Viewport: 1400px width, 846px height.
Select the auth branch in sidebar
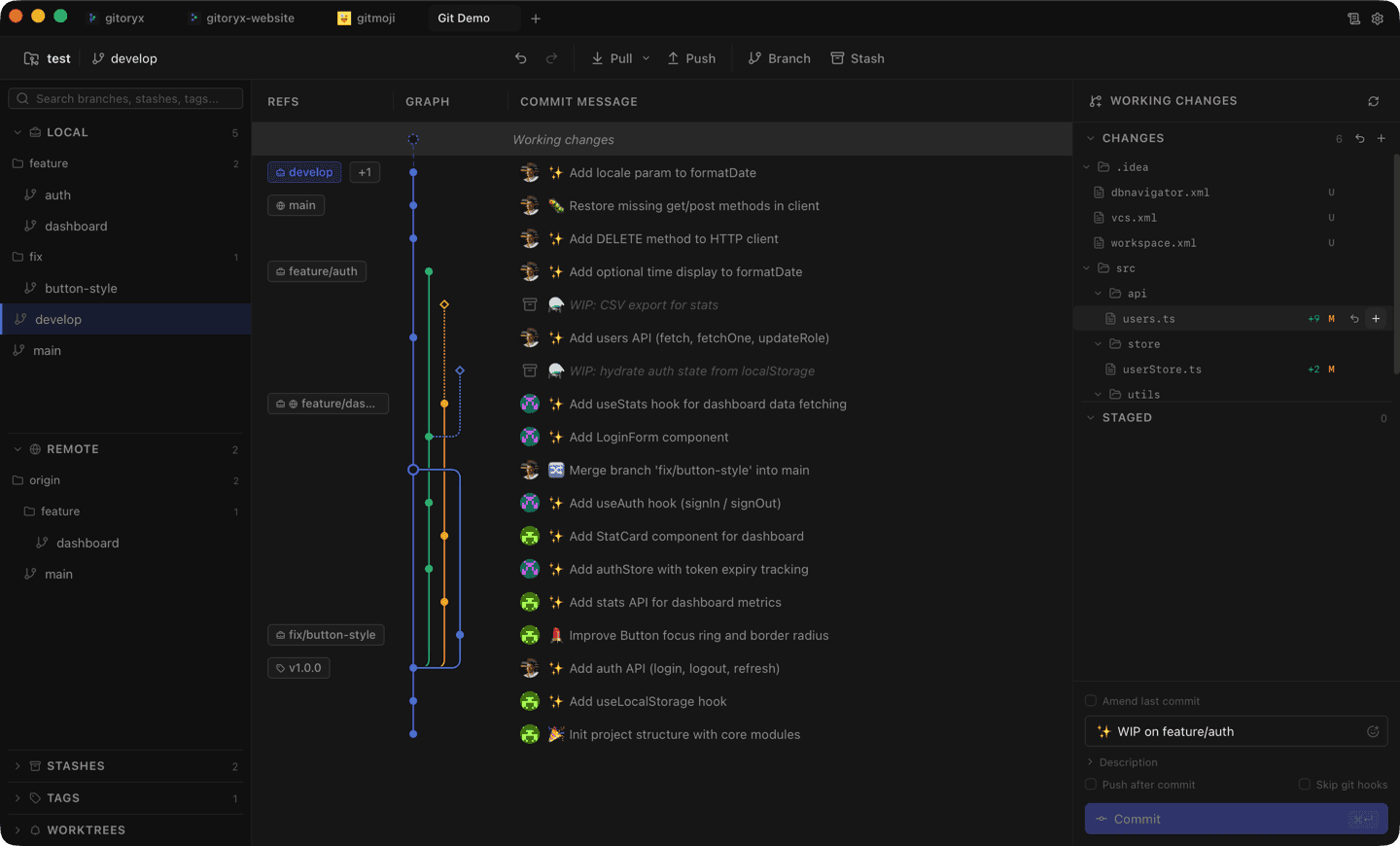coord(125,194)
